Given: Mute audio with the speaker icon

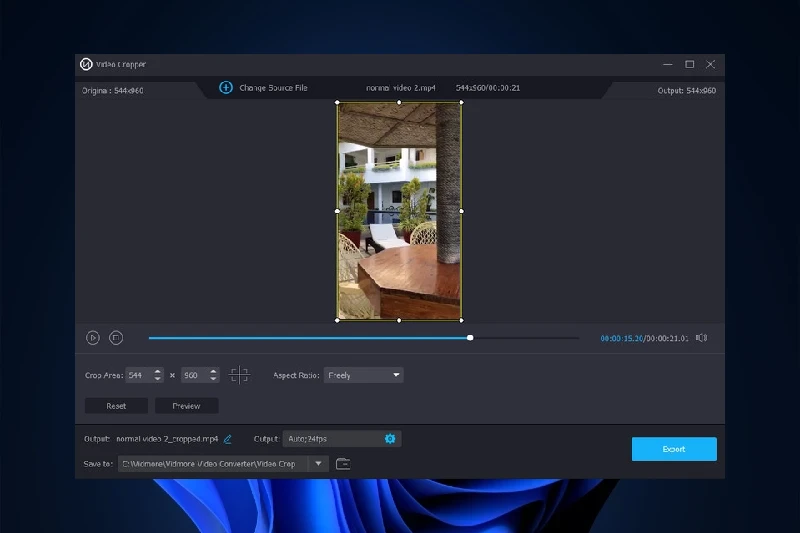Looking at the screenshot, I should click(x=701, y=338).
